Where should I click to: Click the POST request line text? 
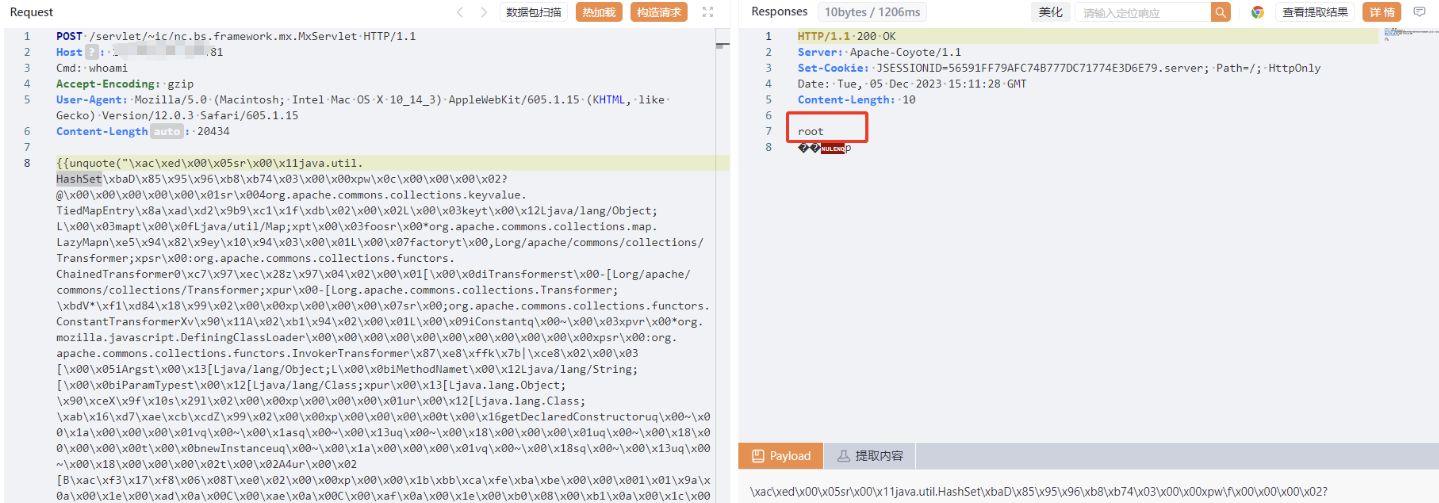tap(236, 36)
